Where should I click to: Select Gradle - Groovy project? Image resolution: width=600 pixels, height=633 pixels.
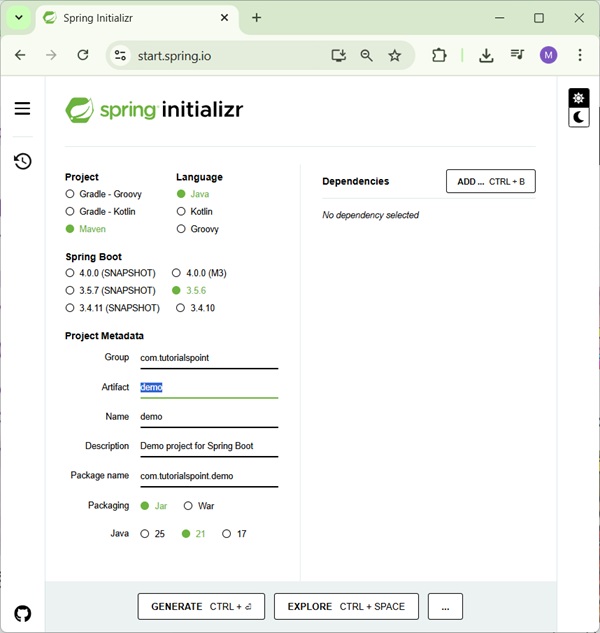[103, 194]
